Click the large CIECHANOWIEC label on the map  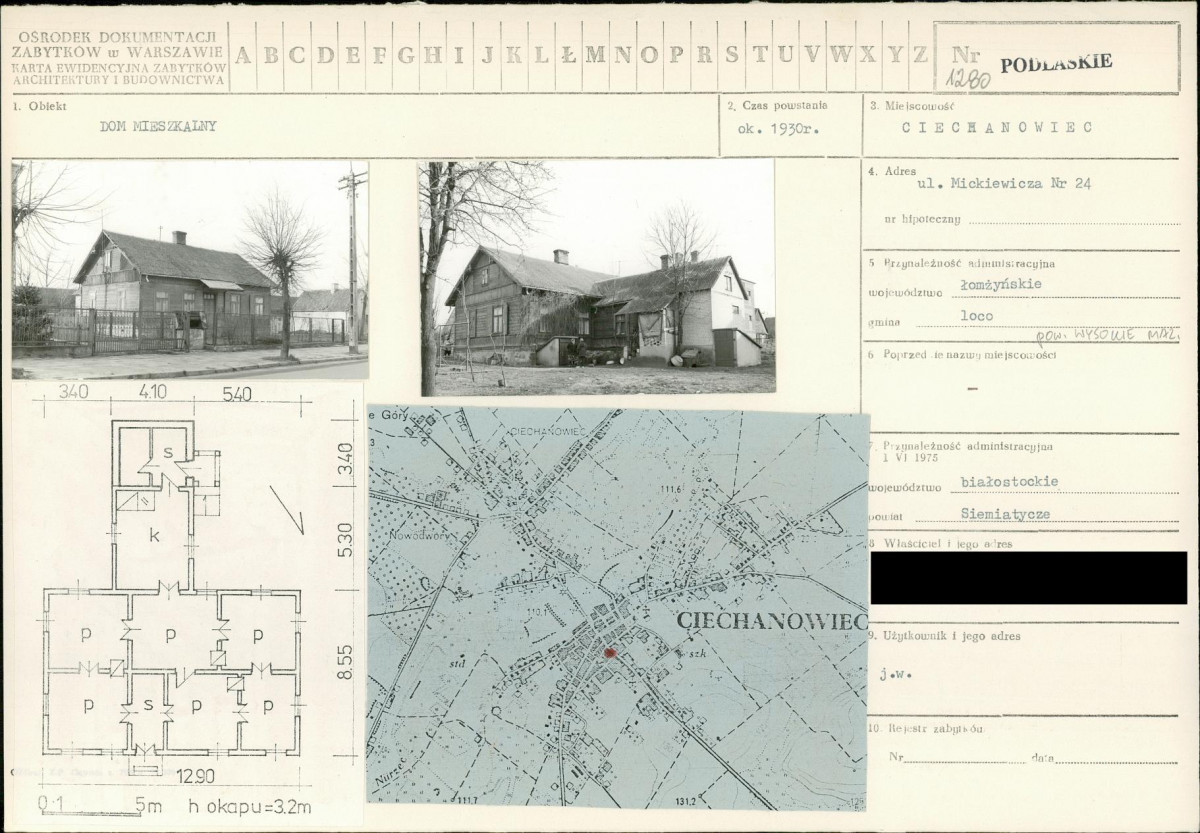[771, 621]
